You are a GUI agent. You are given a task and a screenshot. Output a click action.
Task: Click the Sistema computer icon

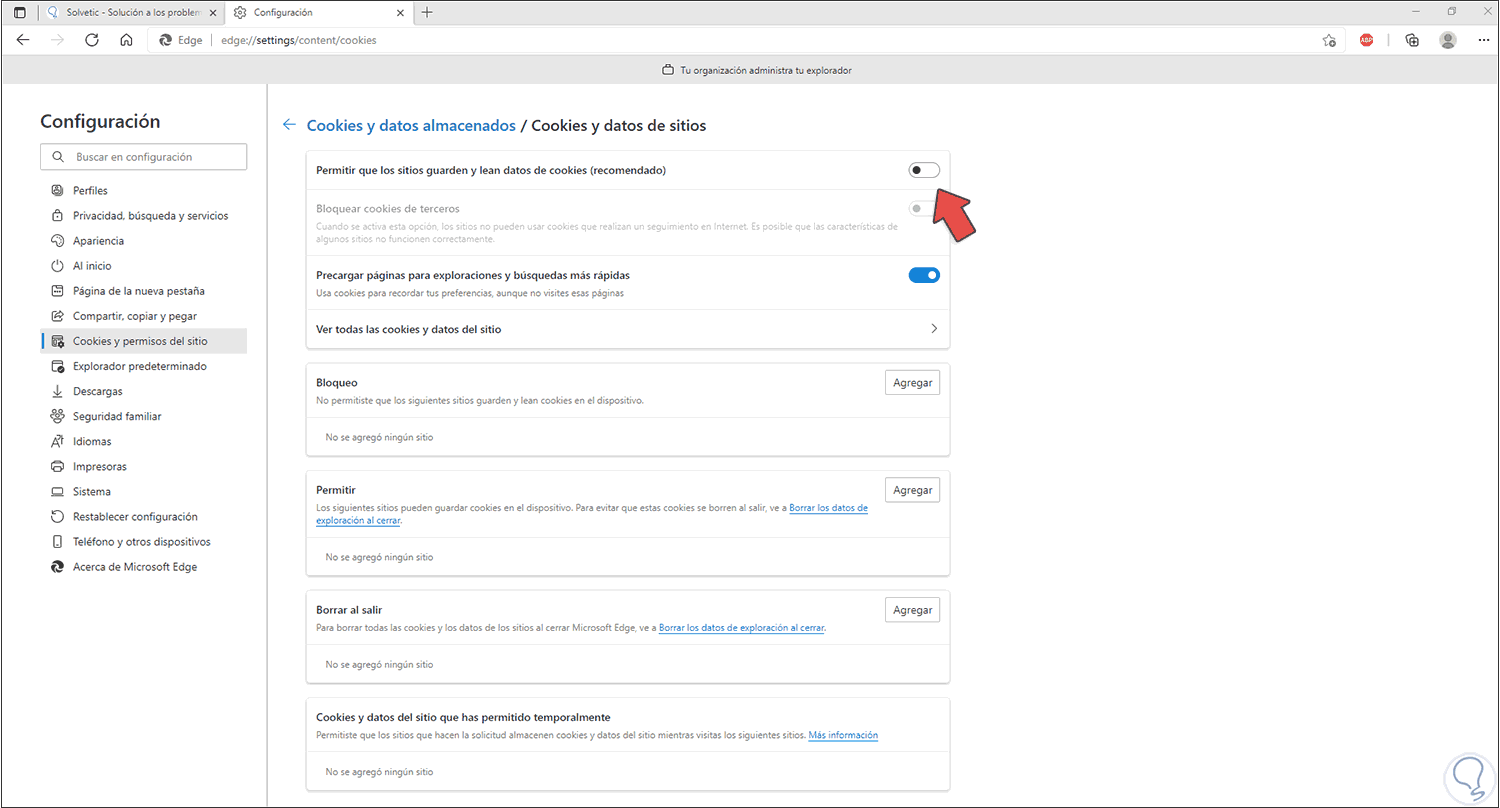(x=57, y=491)
